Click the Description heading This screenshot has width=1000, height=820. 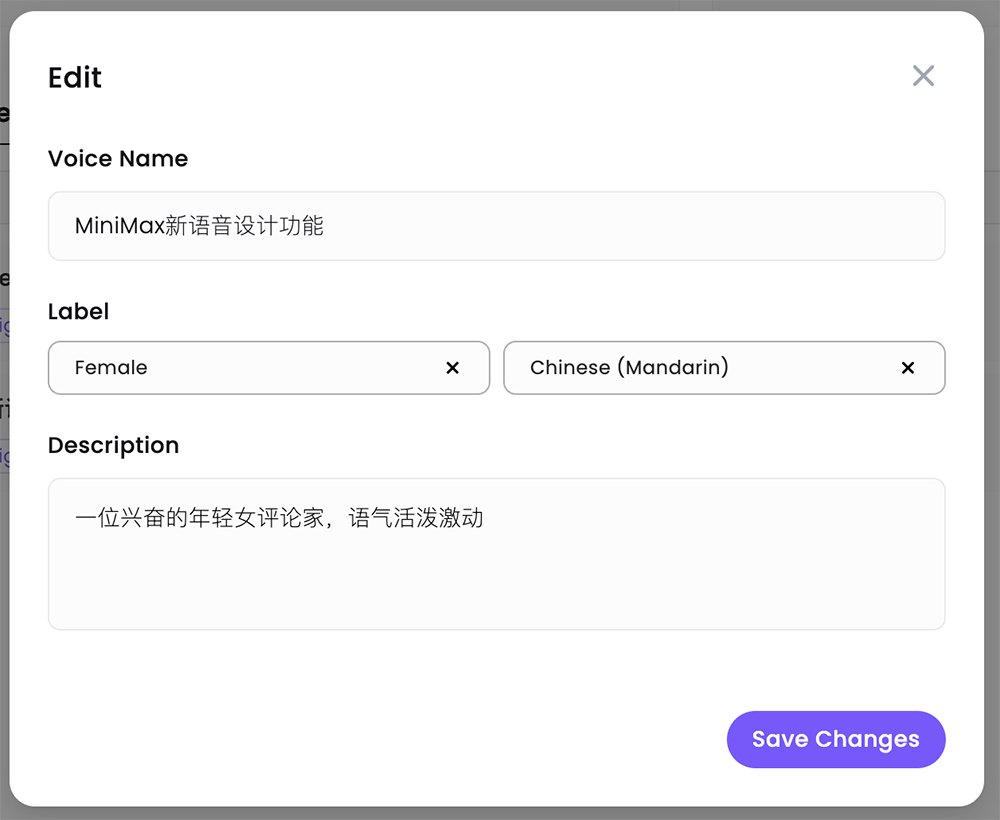(x=113, y=445)
